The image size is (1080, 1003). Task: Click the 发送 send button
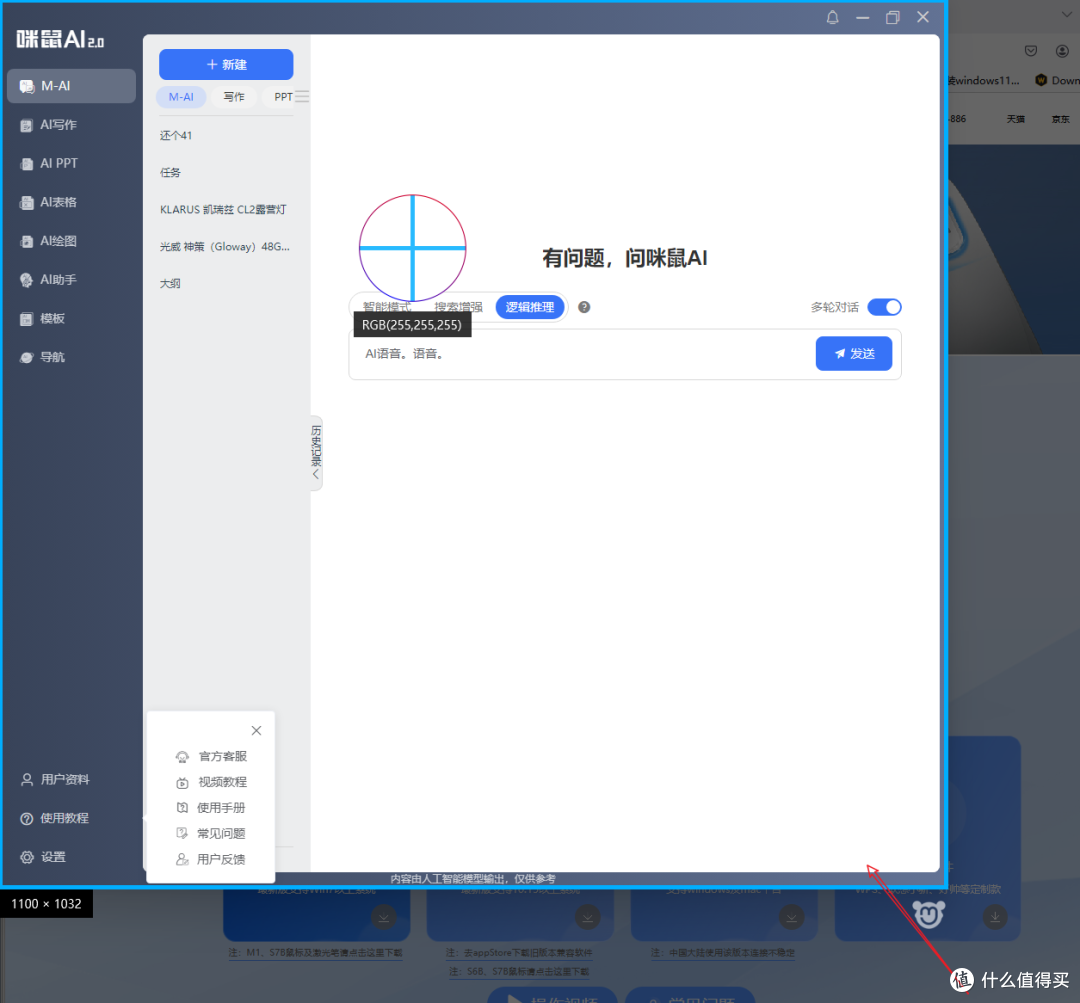854,353
